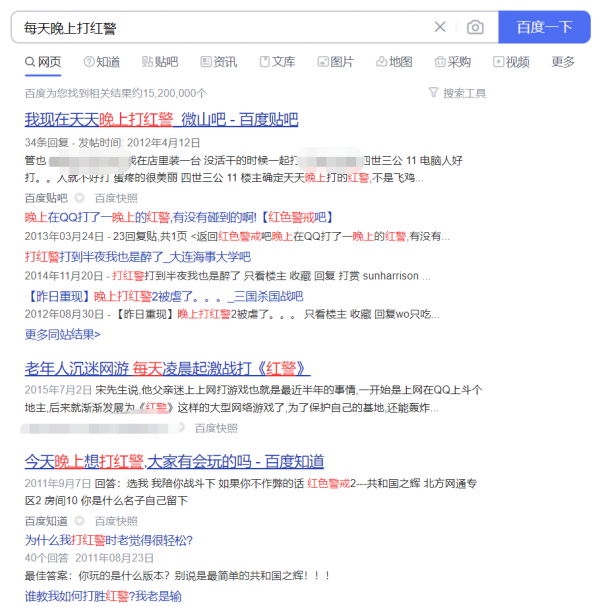The image size is (600, 607).
Task: Open 搜索工具 filter options
Action: [457, 93]
